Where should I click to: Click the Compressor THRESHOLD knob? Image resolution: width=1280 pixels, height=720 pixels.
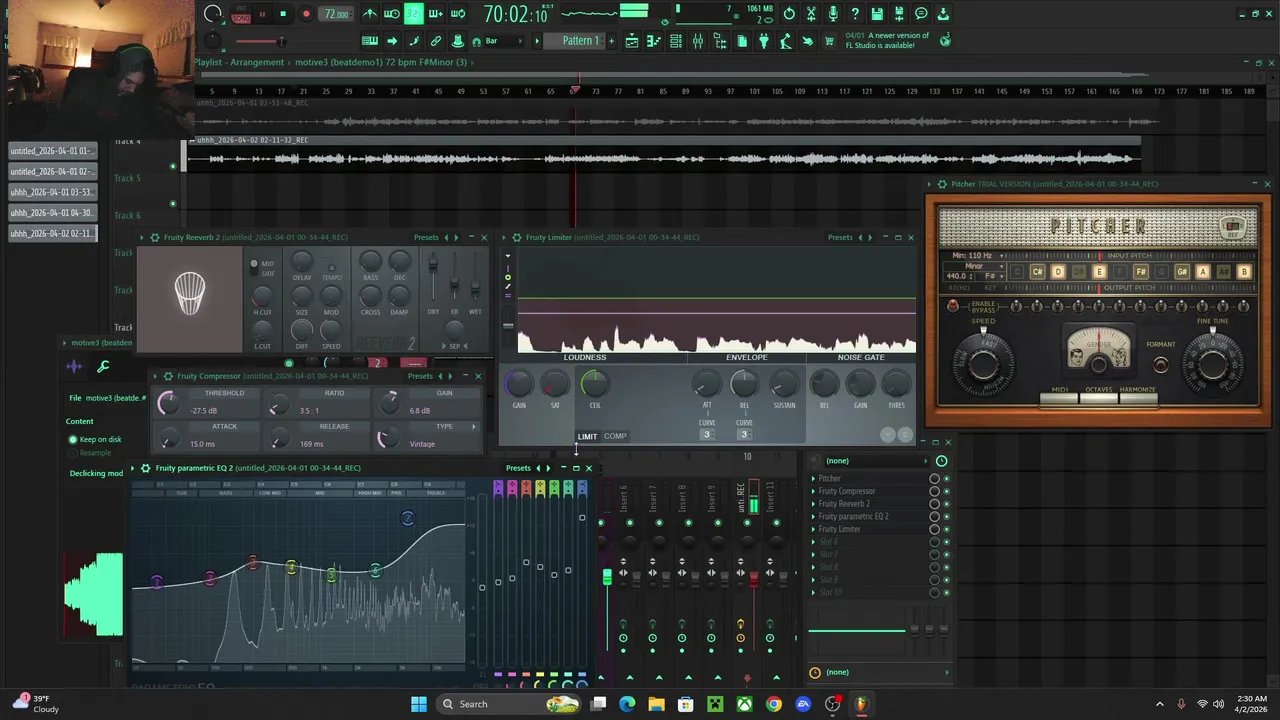tap(168, 402)
